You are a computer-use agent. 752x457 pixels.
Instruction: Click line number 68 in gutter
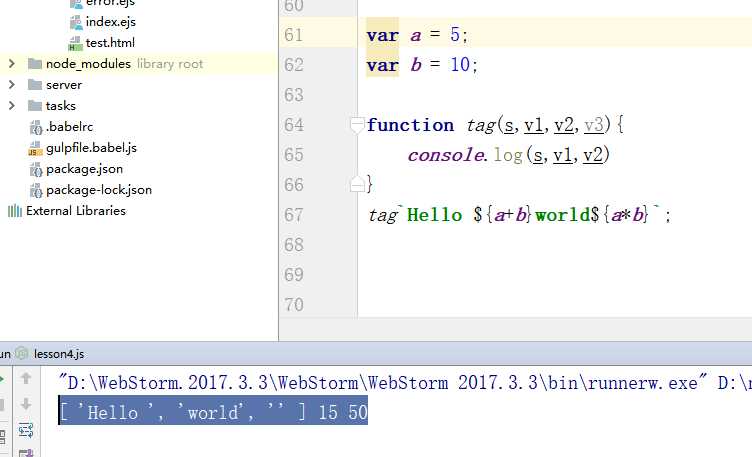tap(294, 245)
